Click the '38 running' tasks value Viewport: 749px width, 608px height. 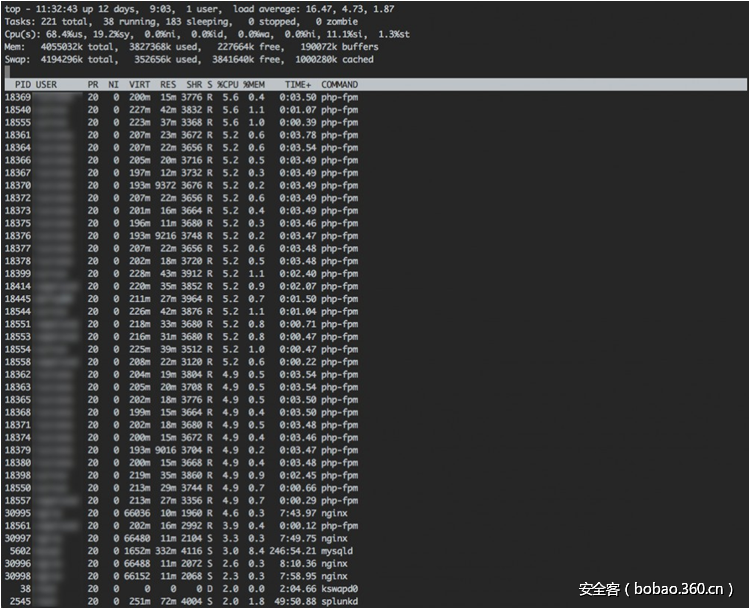click(x=129, y=21)
